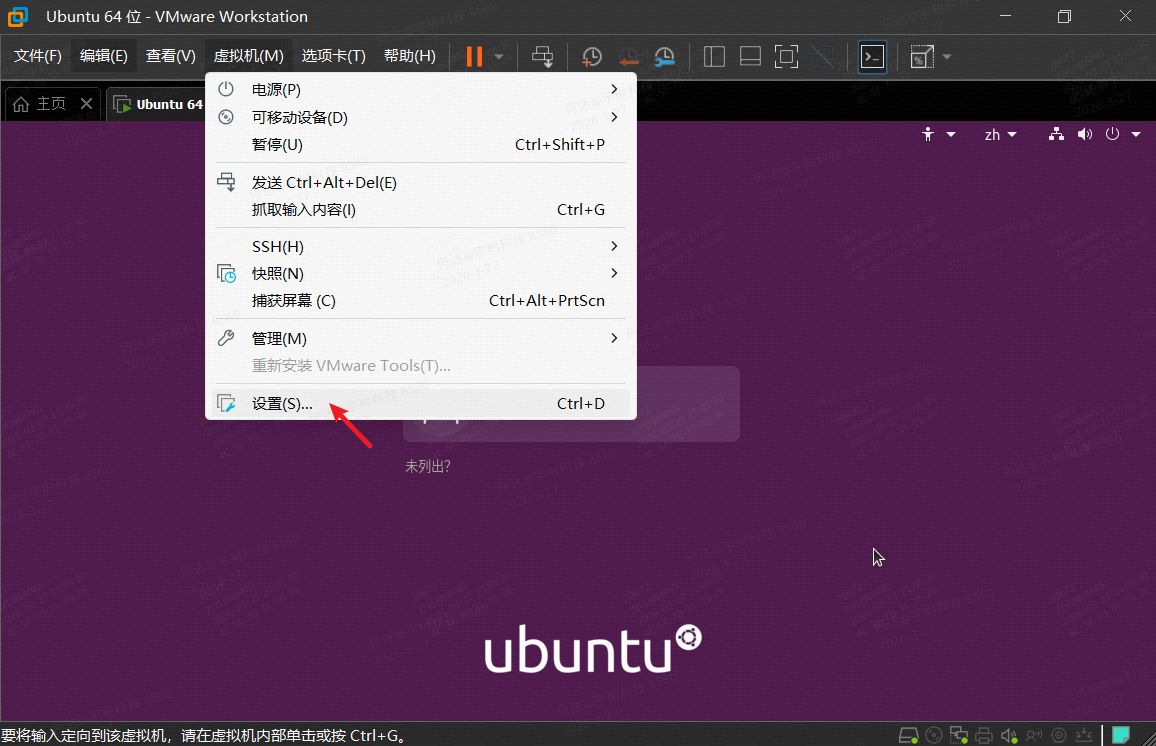Click the stretch guest display icon

point(922,57)
